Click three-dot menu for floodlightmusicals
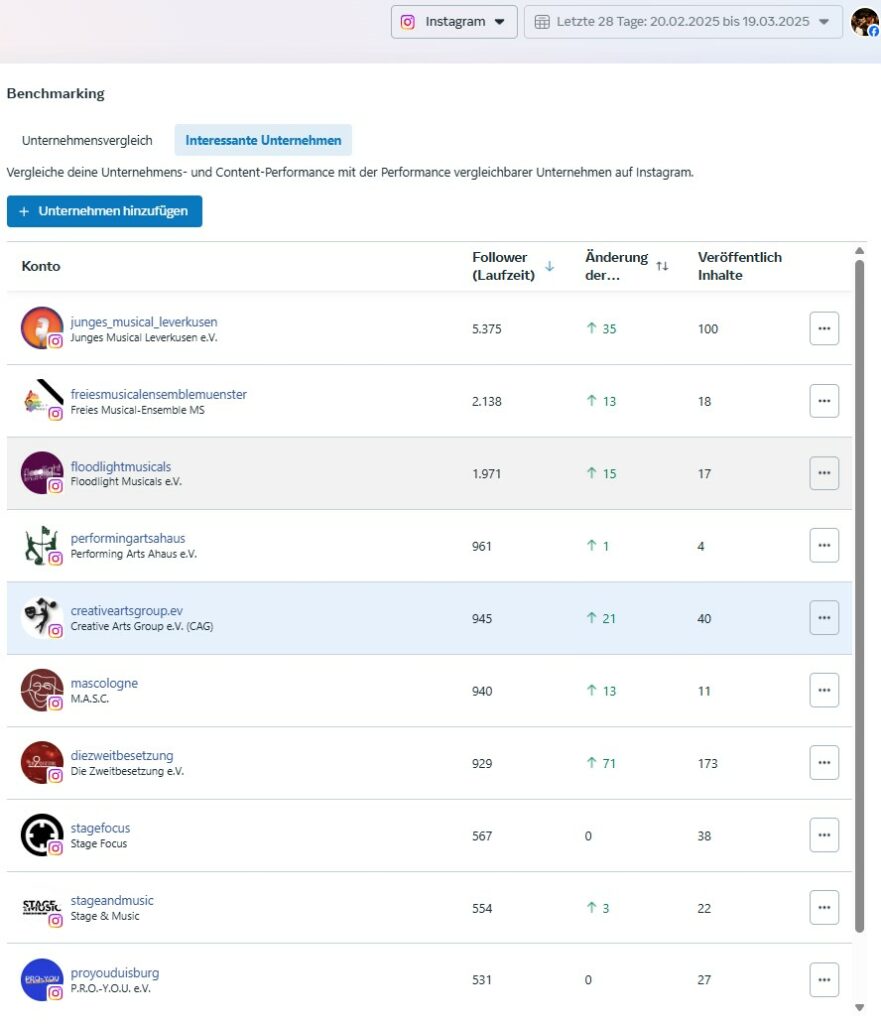881x1024 pixels. click(824, 473)
